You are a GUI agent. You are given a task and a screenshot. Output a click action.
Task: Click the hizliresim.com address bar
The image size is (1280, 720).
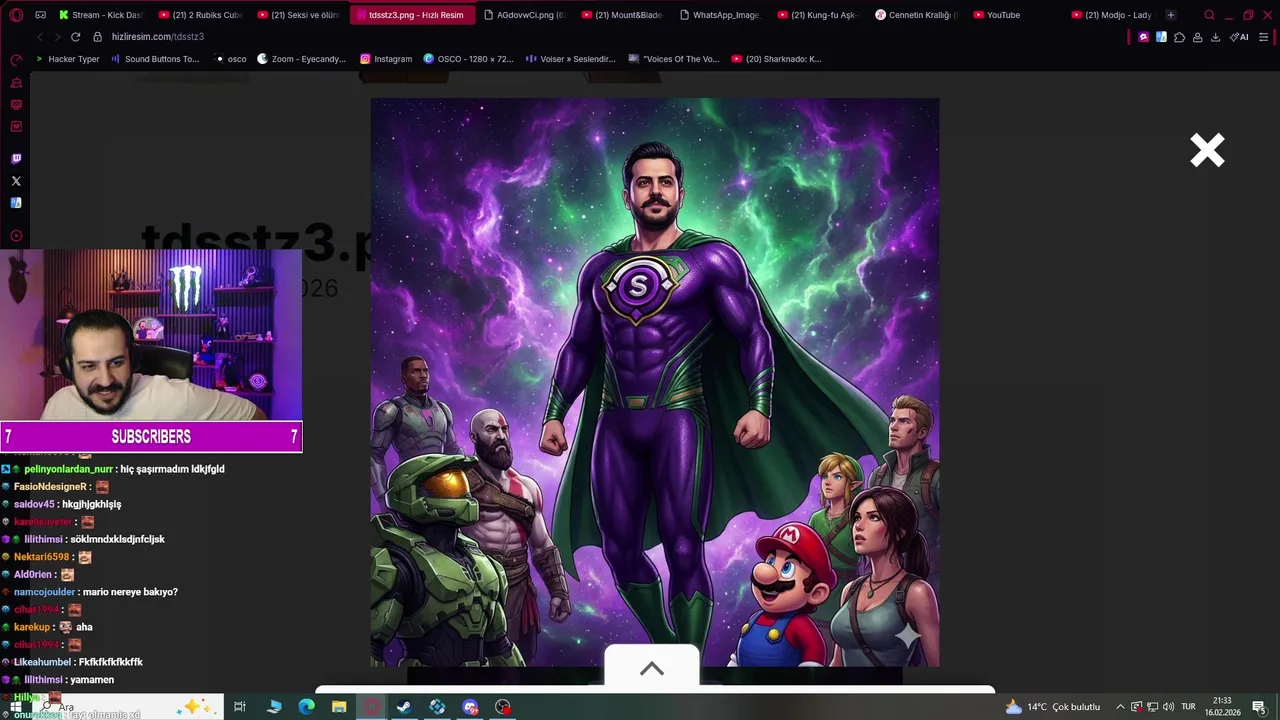click(x=158, y=37)
